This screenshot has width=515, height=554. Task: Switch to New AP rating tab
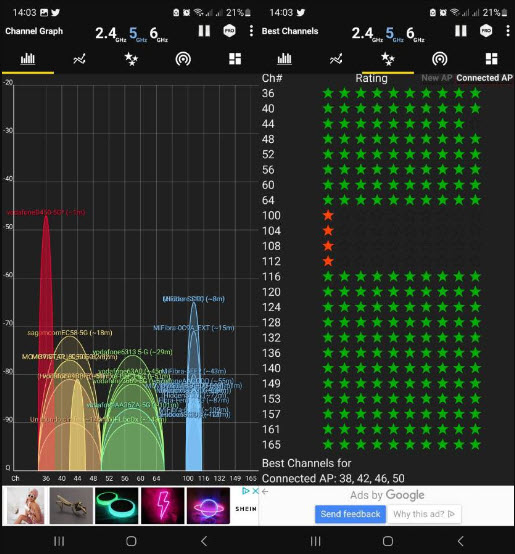pos(437,78)
